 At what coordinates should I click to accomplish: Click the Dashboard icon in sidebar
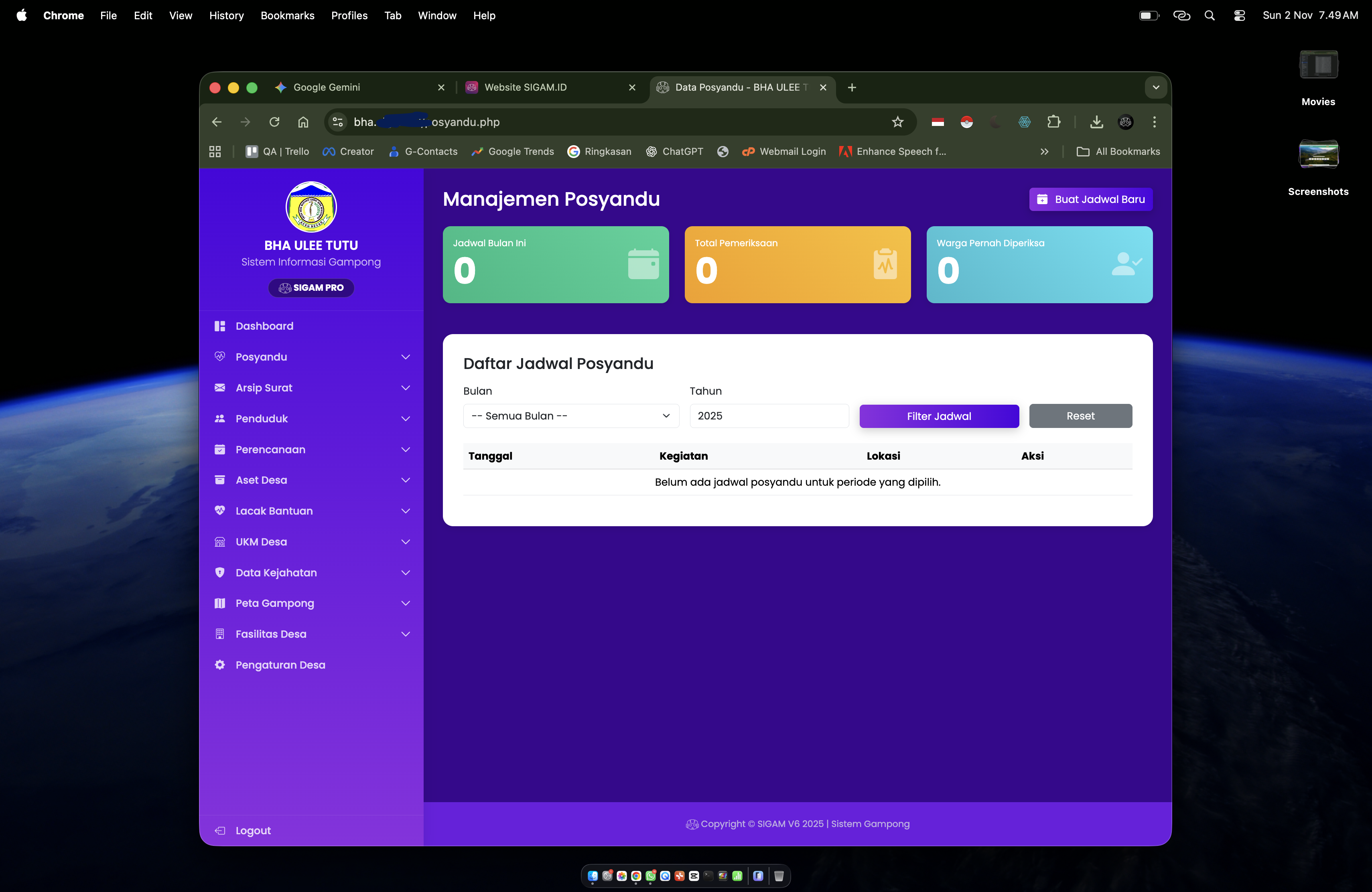point(219,326)
